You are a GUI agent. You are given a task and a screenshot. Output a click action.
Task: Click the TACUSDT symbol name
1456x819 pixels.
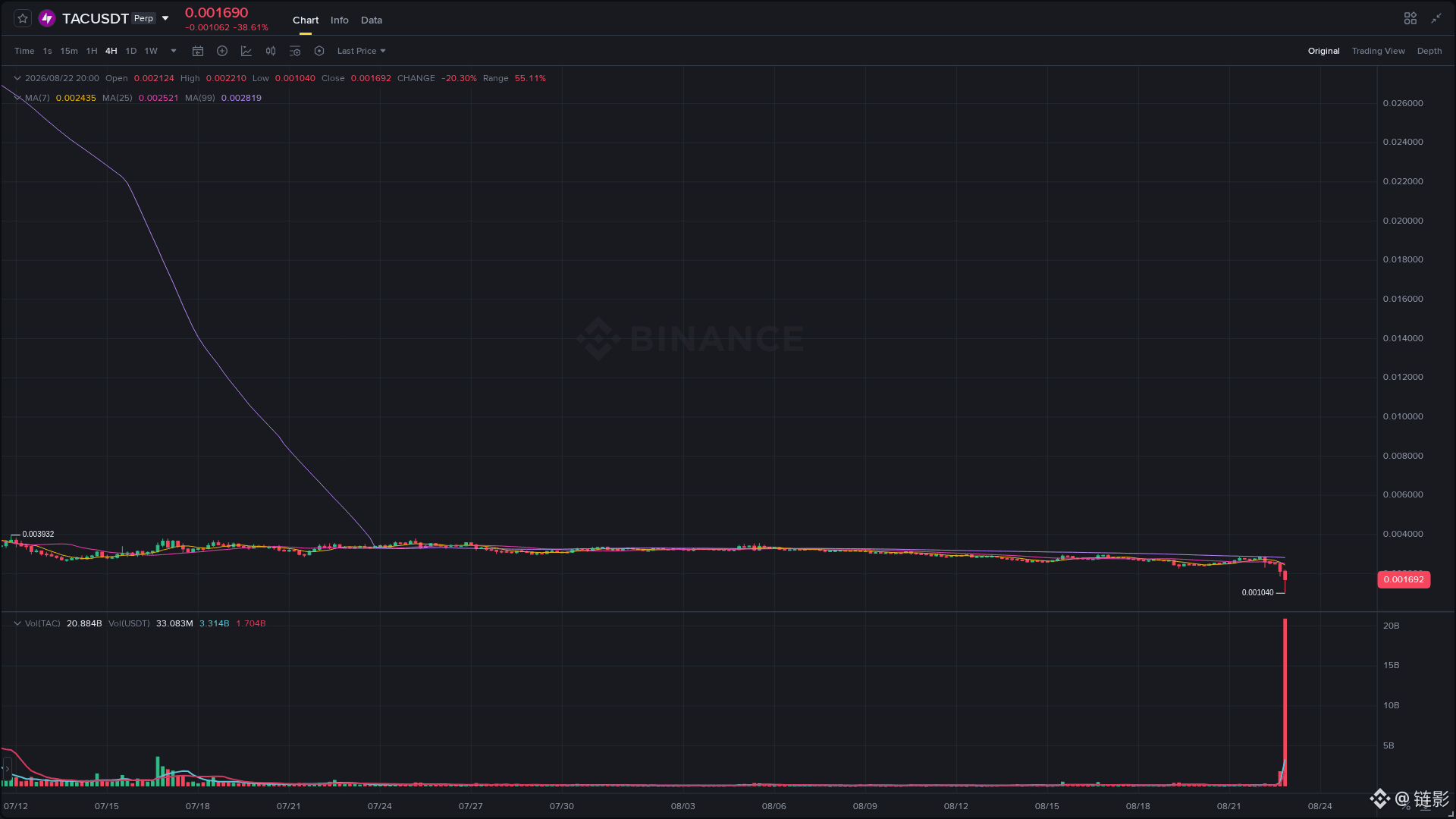[96, 18]
